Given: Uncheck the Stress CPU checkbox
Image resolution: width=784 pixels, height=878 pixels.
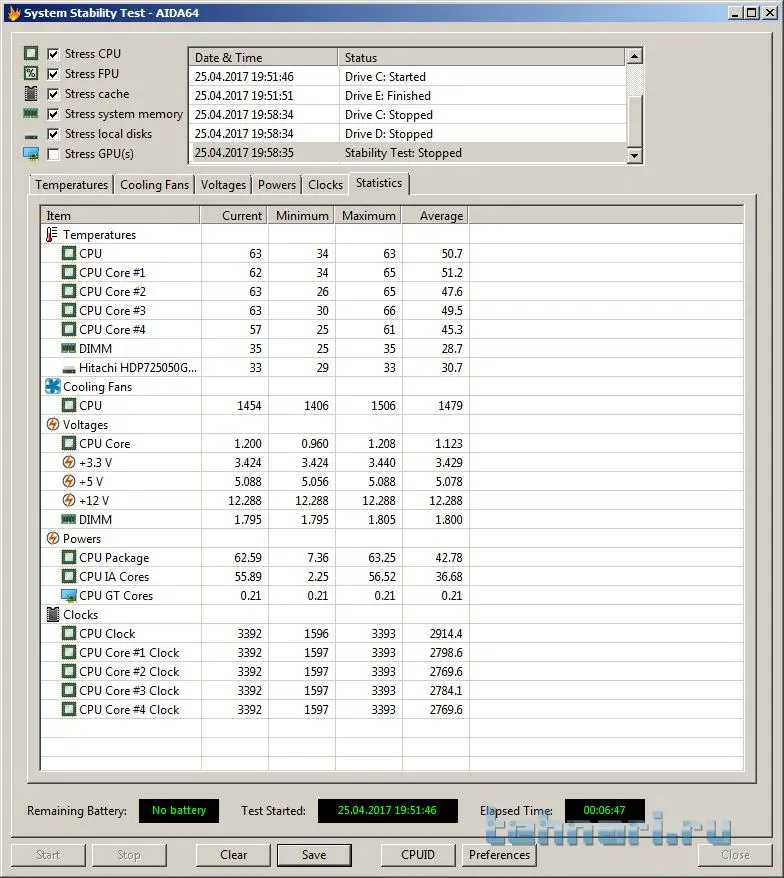Looking at the screenshot, I should [x=53, y=54].
